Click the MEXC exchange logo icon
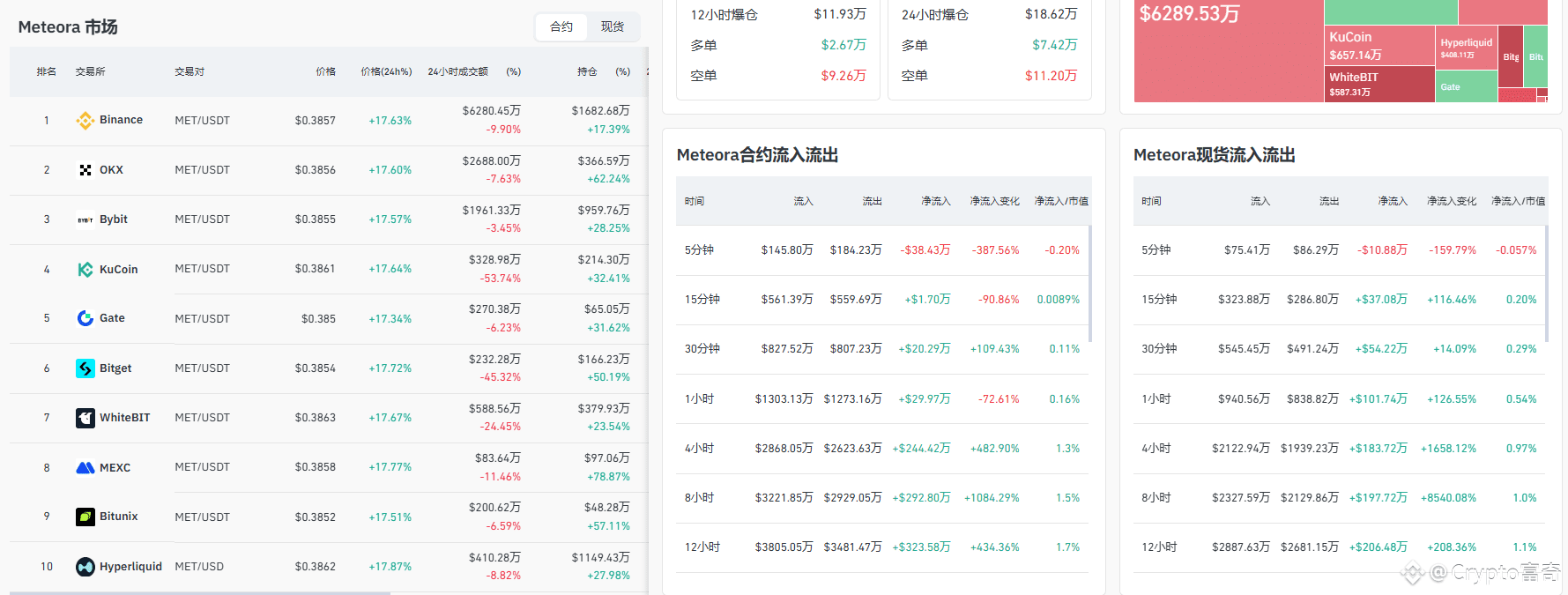This screenshot has height=595, width=1568. [x=85, y=468]
